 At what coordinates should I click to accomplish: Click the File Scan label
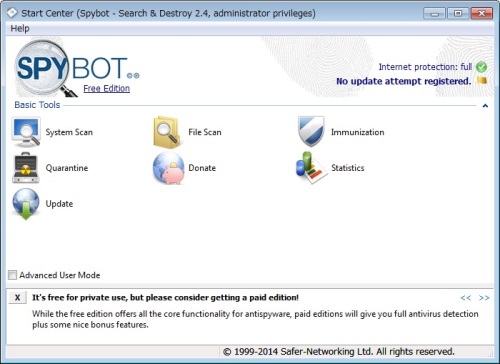205,132
